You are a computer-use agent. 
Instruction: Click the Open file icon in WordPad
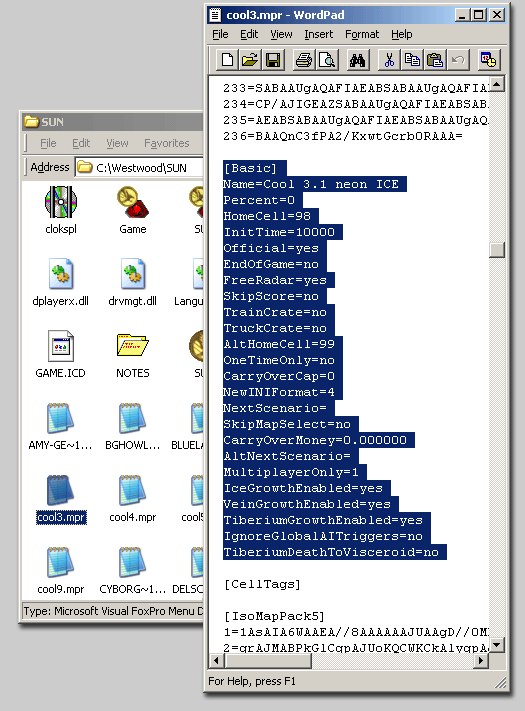[x=250, y=60]
